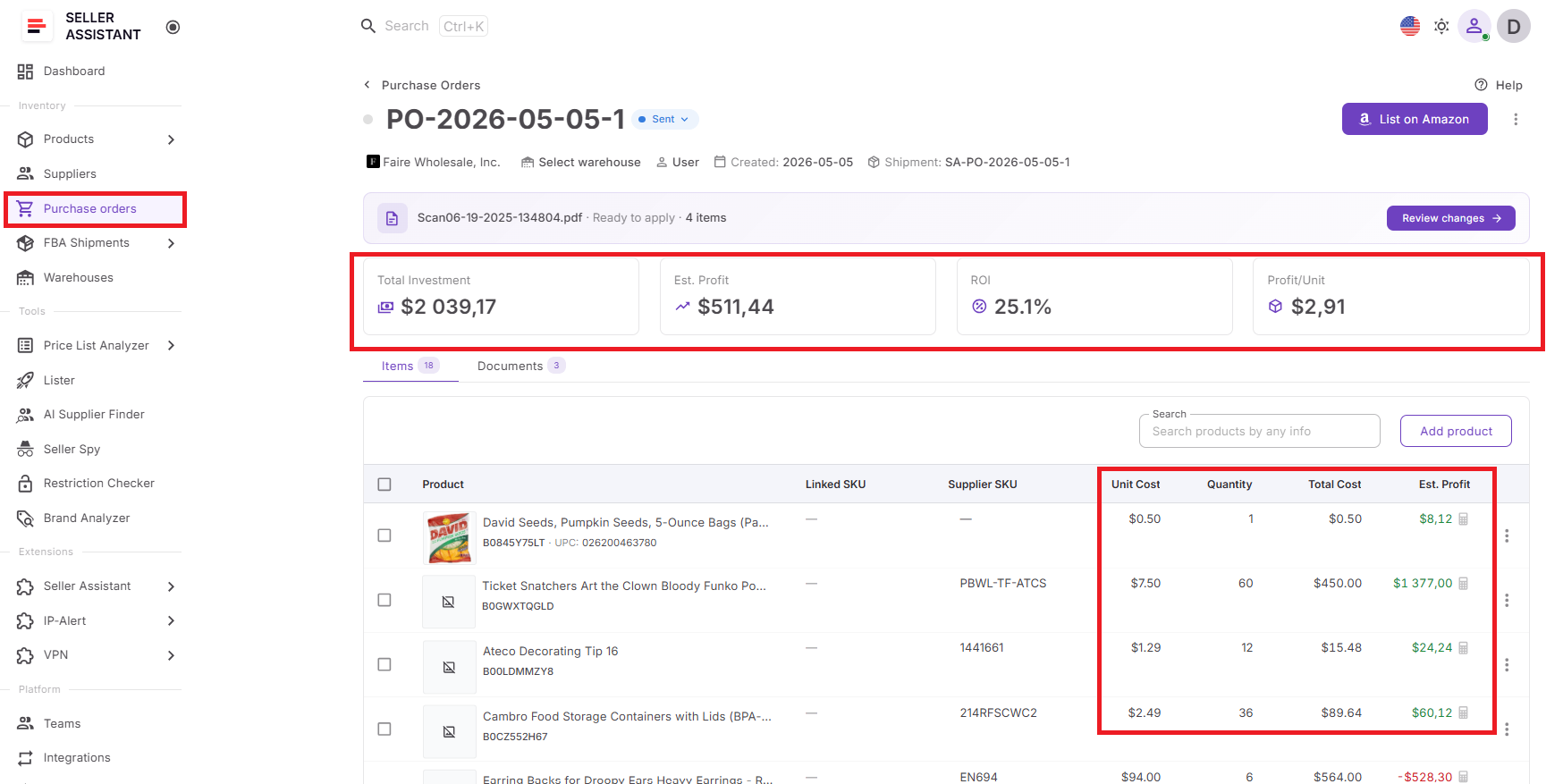Viewport: 1563px width, 784px height.
Task: Click the Integrations sidebar icon
Action: coord(25,758)
